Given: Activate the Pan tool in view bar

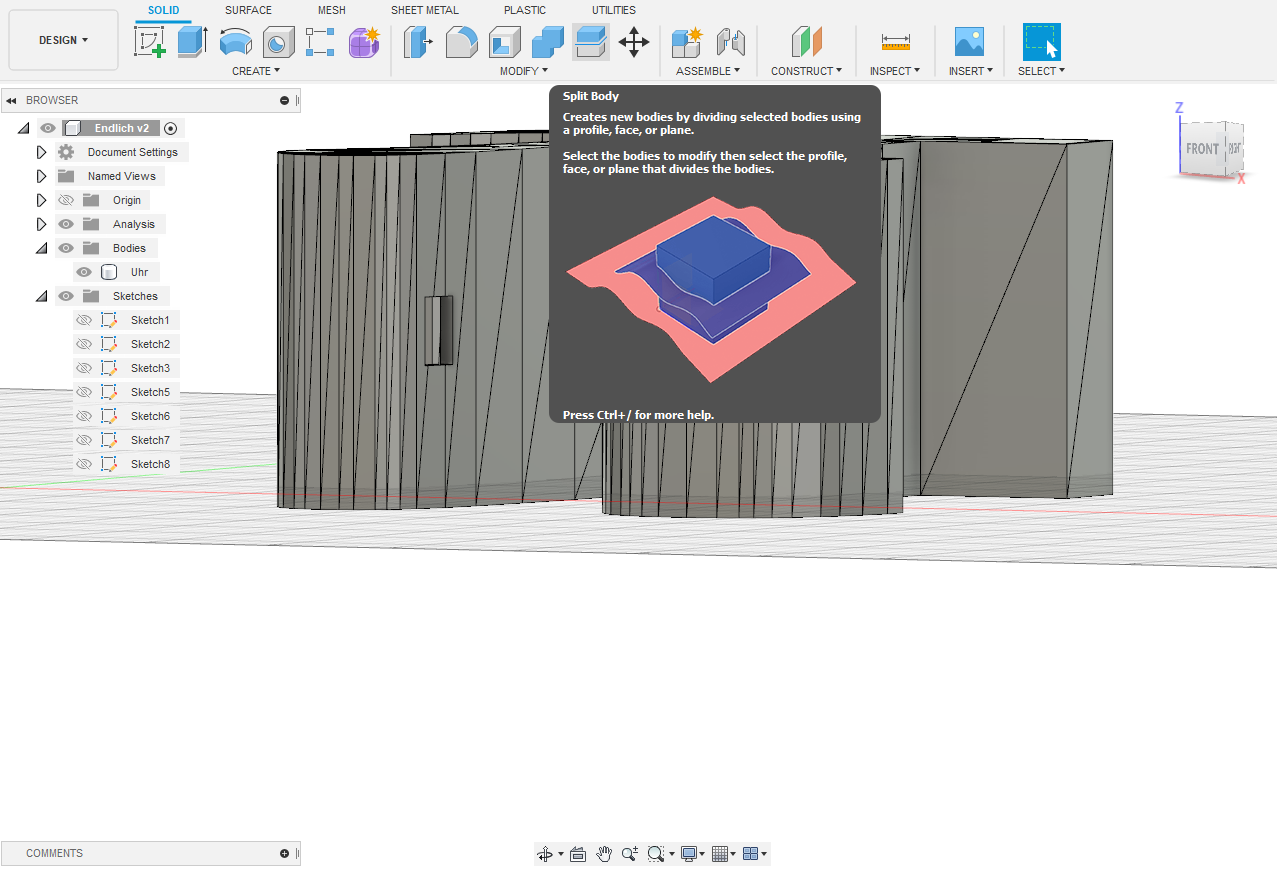Looking at the screenshot, I should coord(604,854).
